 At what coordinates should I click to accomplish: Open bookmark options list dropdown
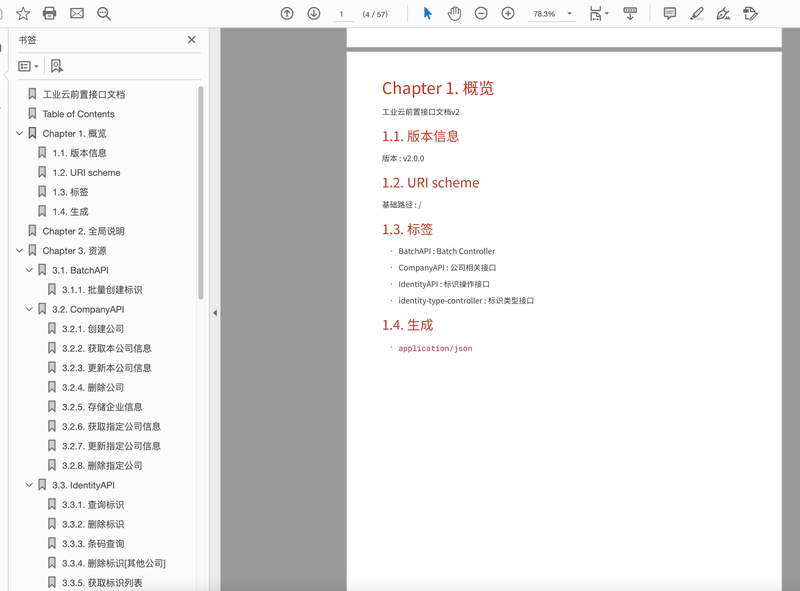click(x=29, y=66)
